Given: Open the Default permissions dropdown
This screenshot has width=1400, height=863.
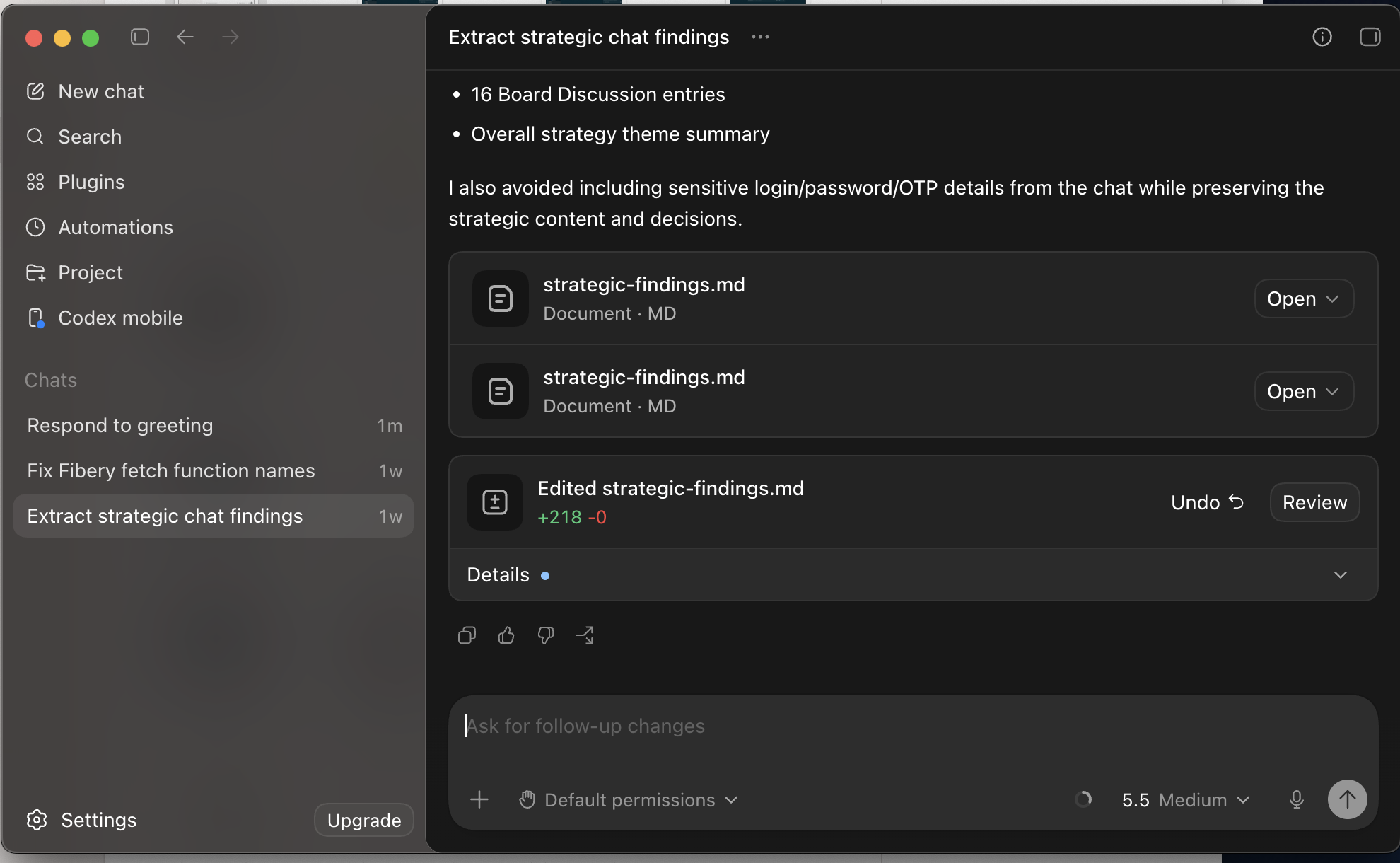Looking at the screenshot, I should click(628, 799).
